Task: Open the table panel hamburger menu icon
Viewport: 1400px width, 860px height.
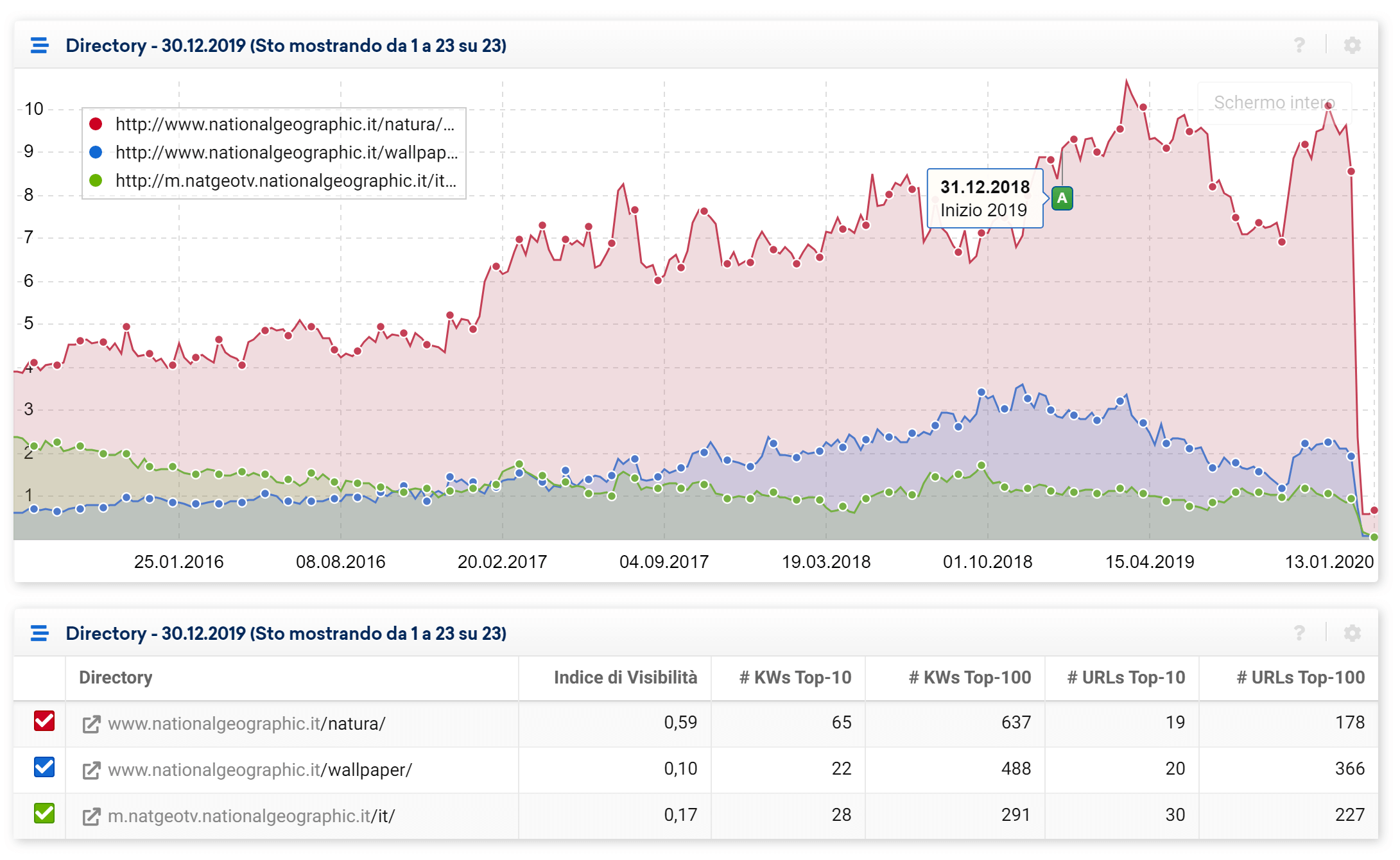Action: coord(40,633)
